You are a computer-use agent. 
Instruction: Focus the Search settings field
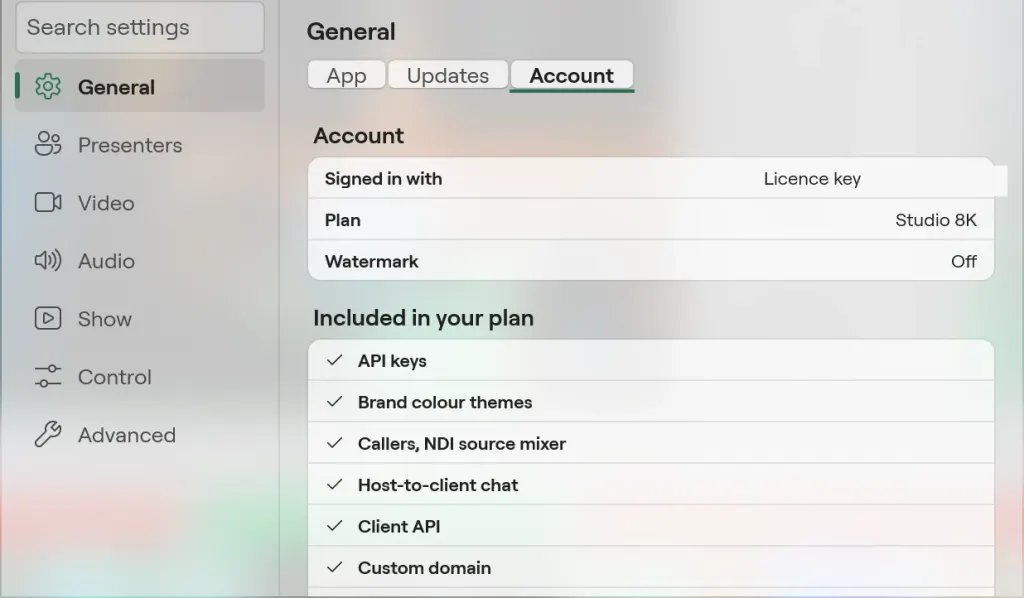(x=140, y=27)
